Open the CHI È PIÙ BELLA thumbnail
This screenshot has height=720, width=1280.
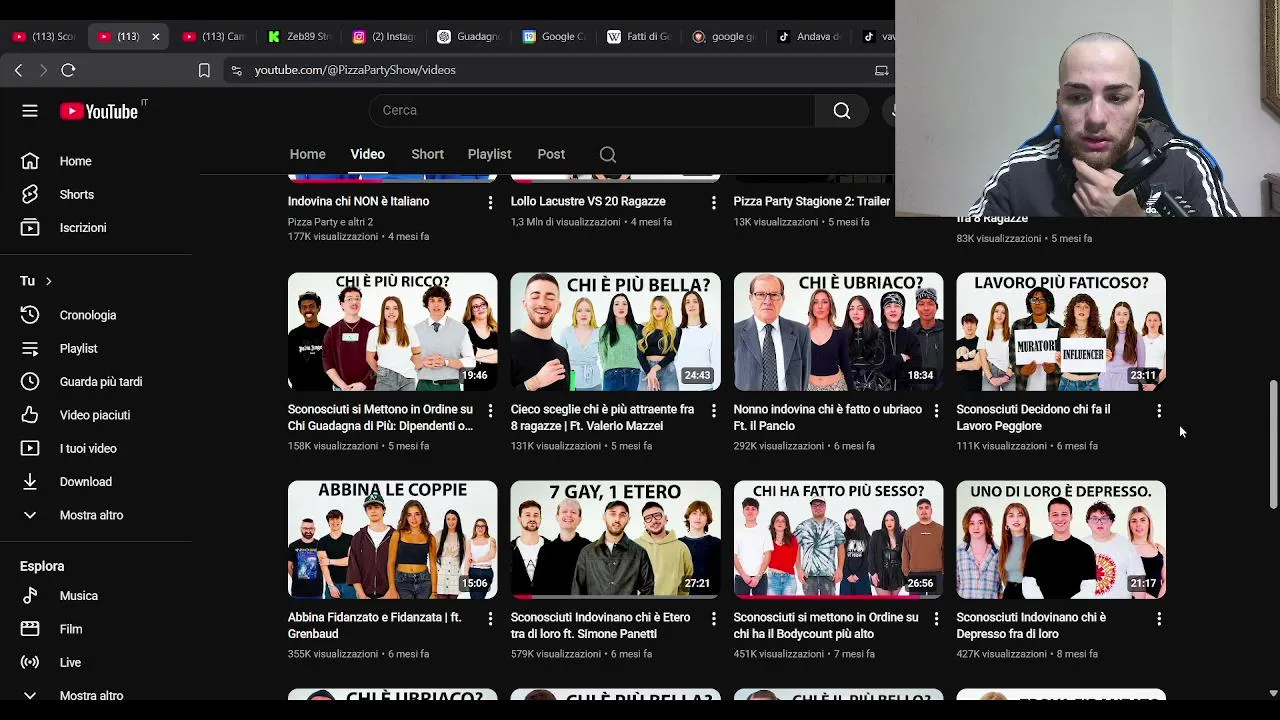tap(615, 331)
